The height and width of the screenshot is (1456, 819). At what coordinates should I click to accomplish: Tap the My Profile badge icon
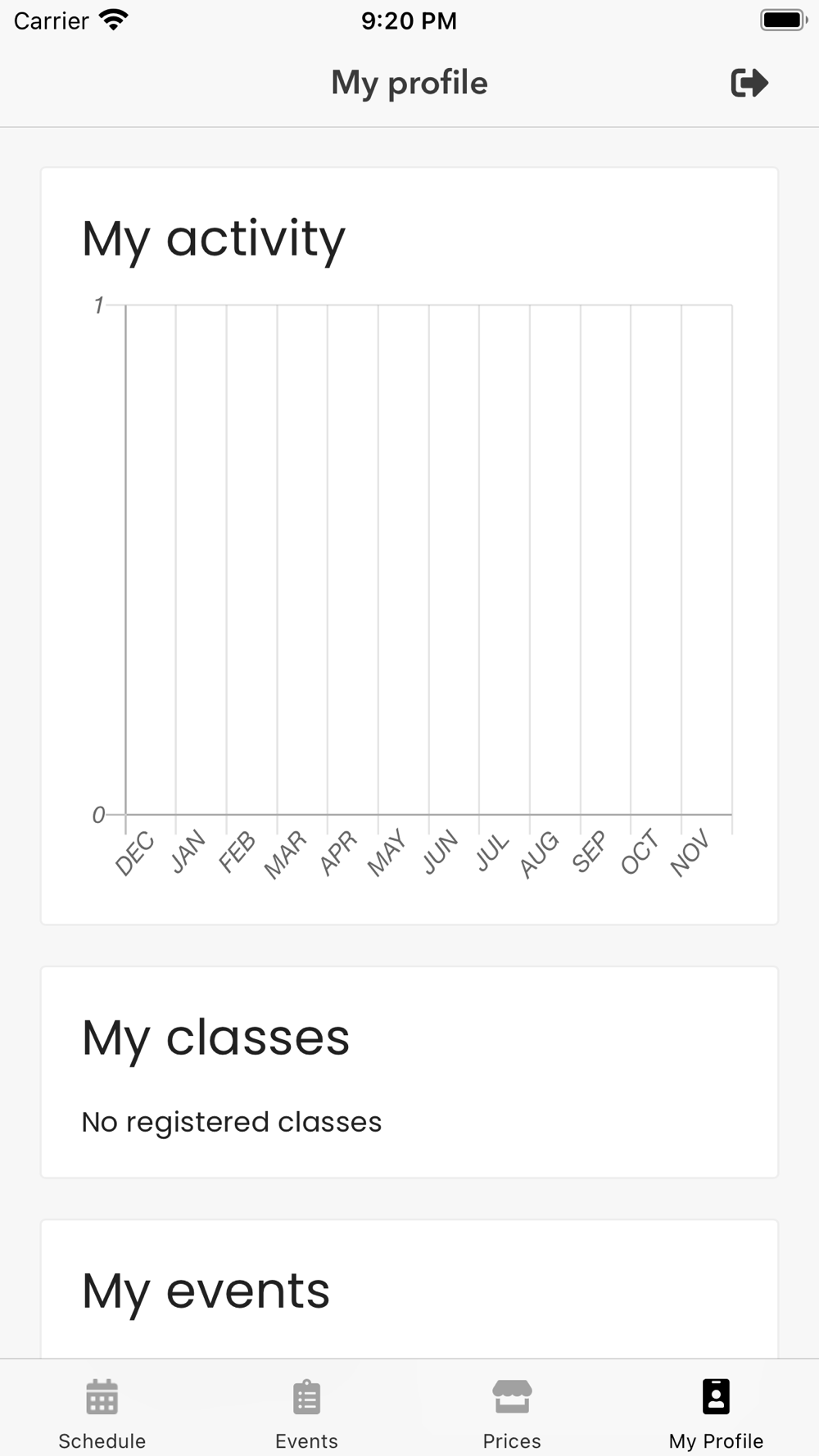(716, 1397)
